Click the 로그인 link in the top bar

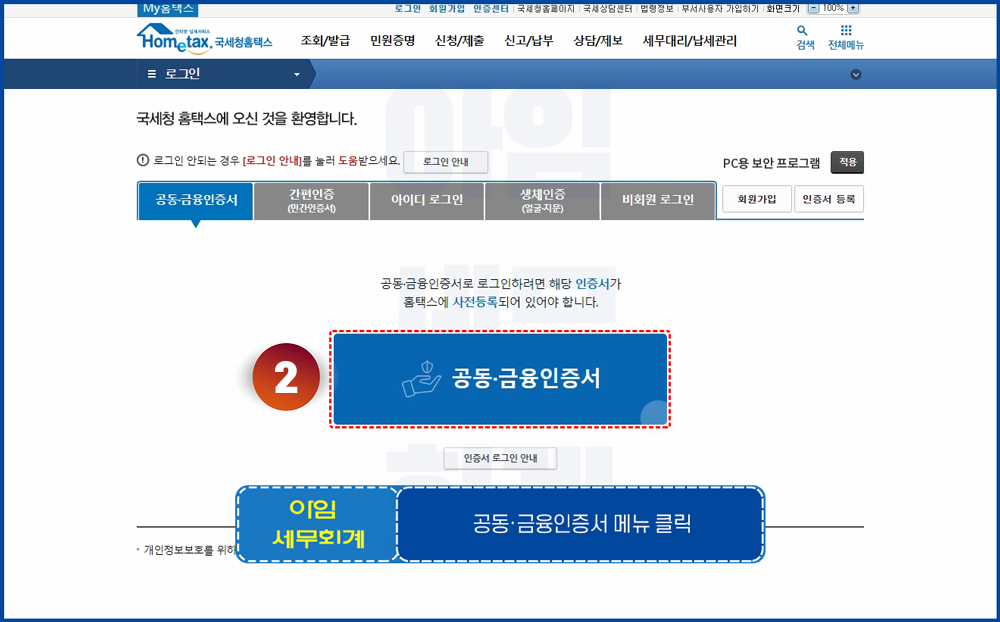(408, 8)
